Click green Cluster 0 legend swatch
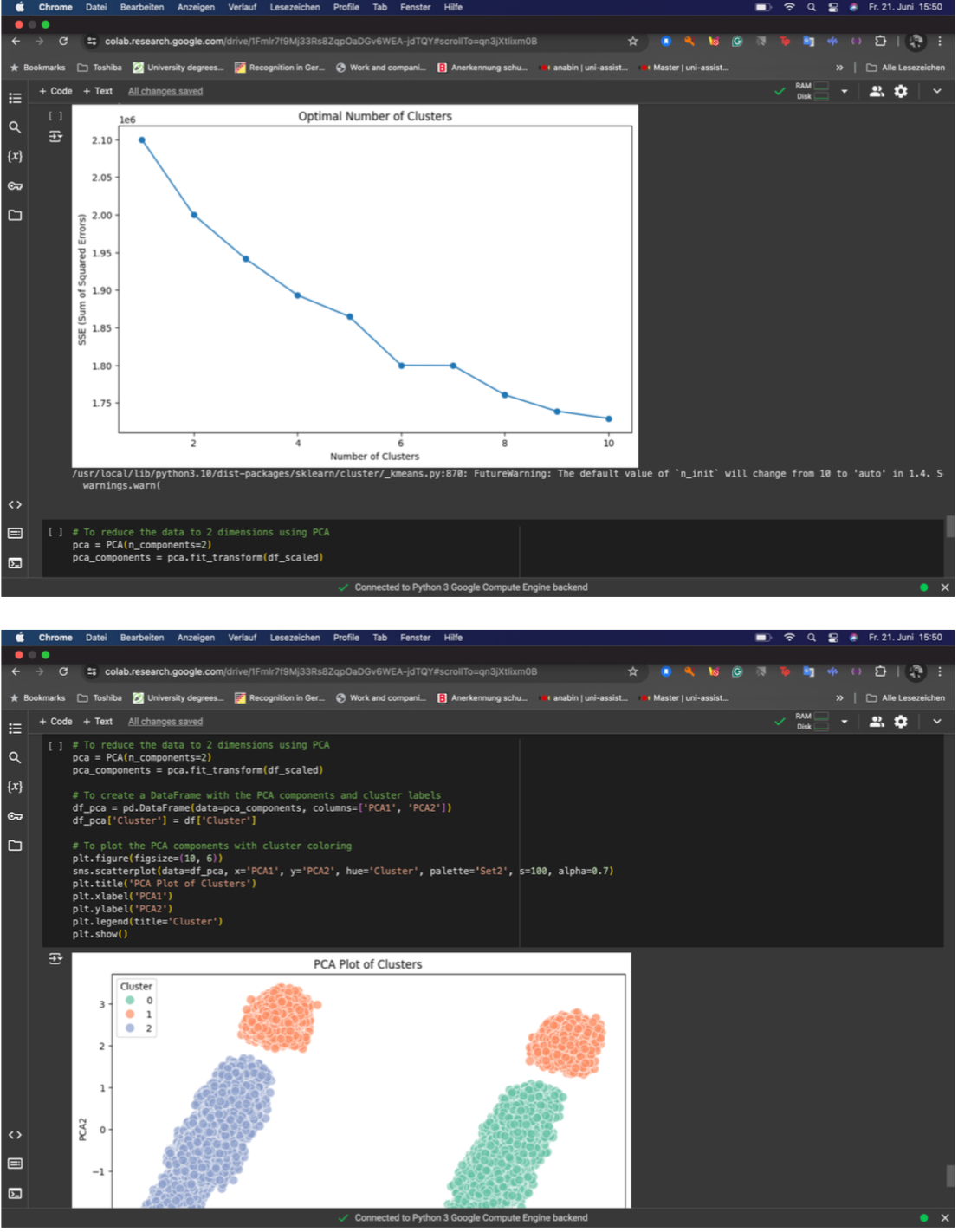This screenshot has width=971, height=1232. point(130,1001)
